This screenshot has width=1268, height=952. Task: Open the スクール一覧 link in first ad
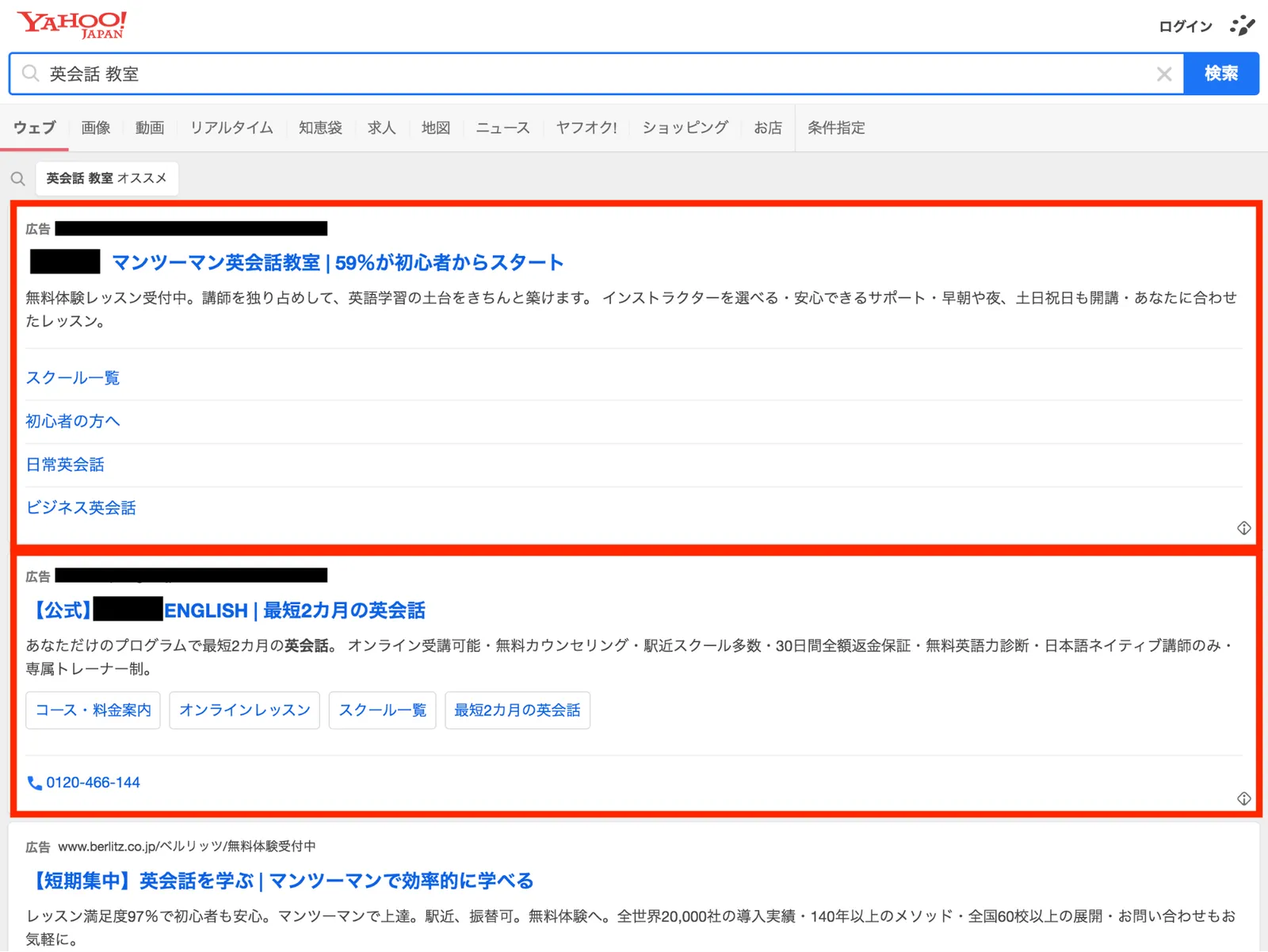pos(73,378)
